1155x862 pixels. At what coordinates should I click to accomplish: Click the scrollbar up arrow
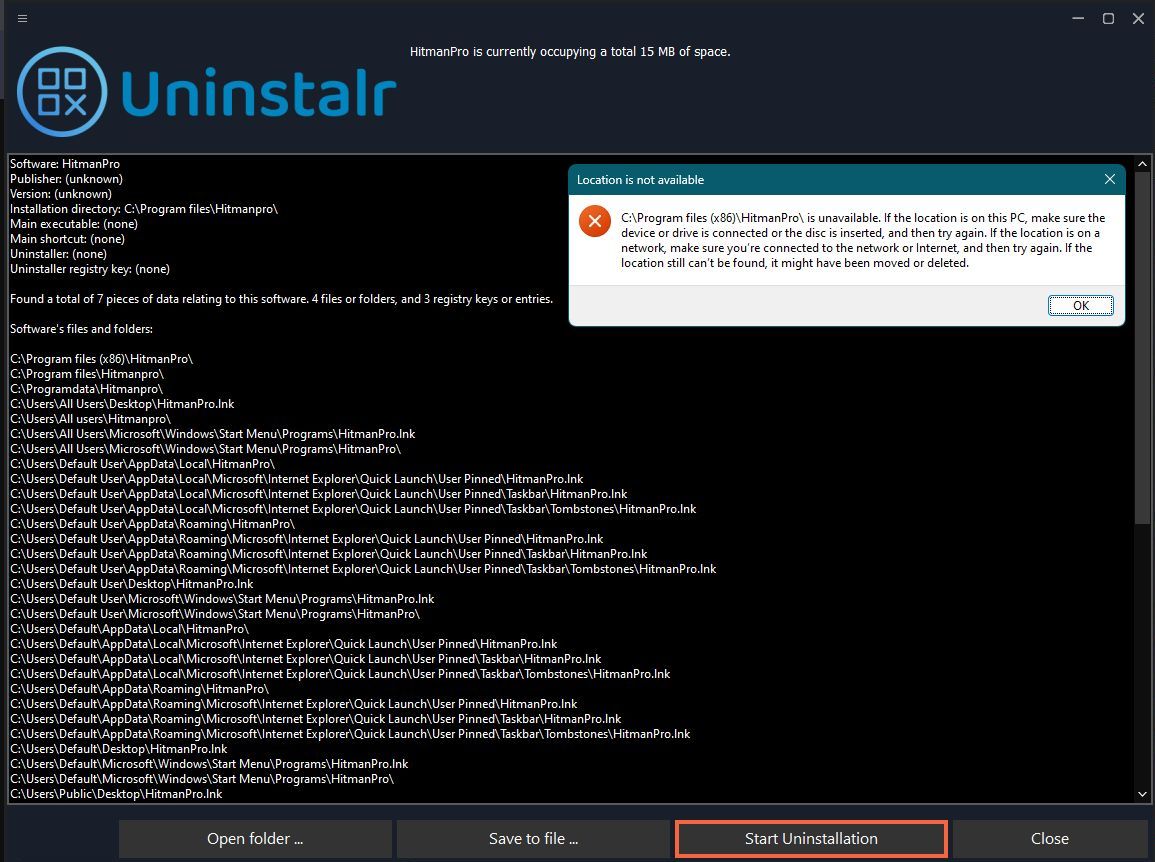coord(1142,164)
